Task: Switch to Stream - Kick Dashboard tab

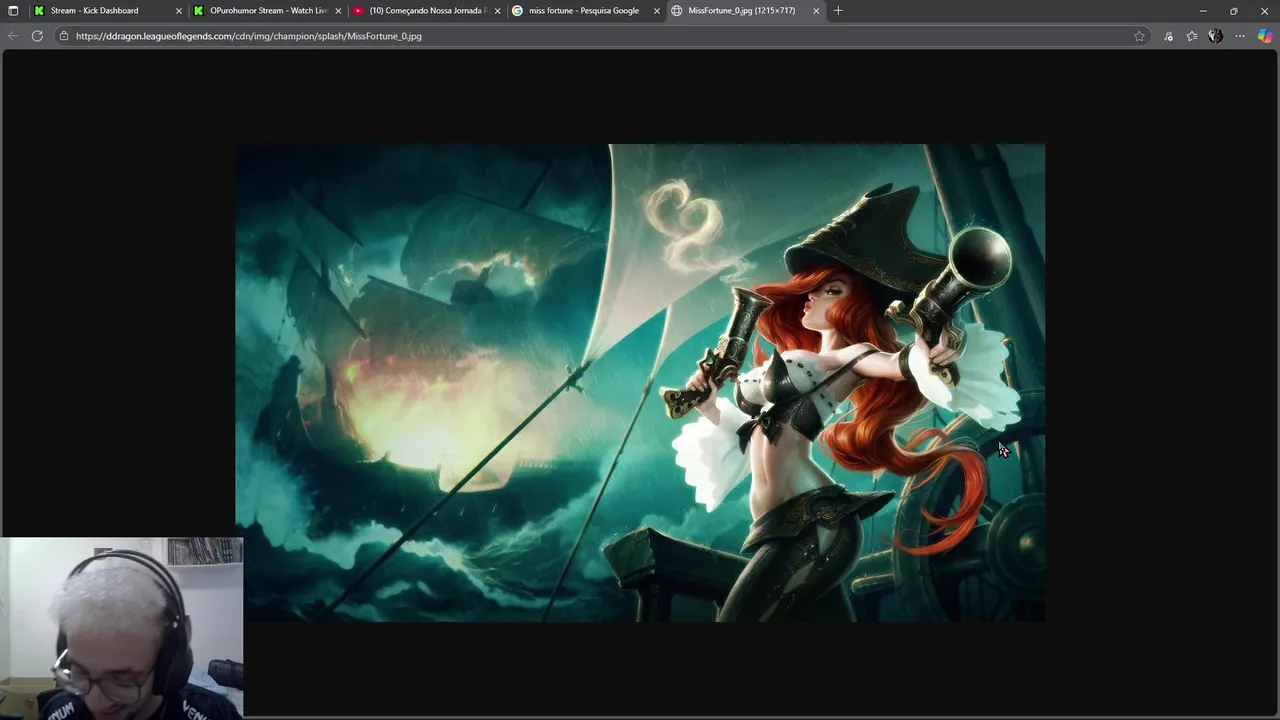Action: (x=108, y=11)
